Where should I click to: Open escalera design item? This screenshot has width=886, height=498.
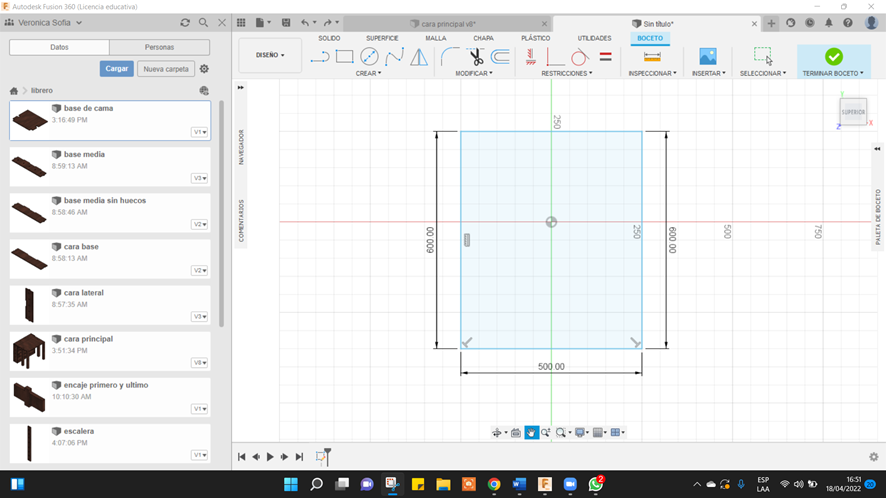pyautogui.click(x=110, y=444)
